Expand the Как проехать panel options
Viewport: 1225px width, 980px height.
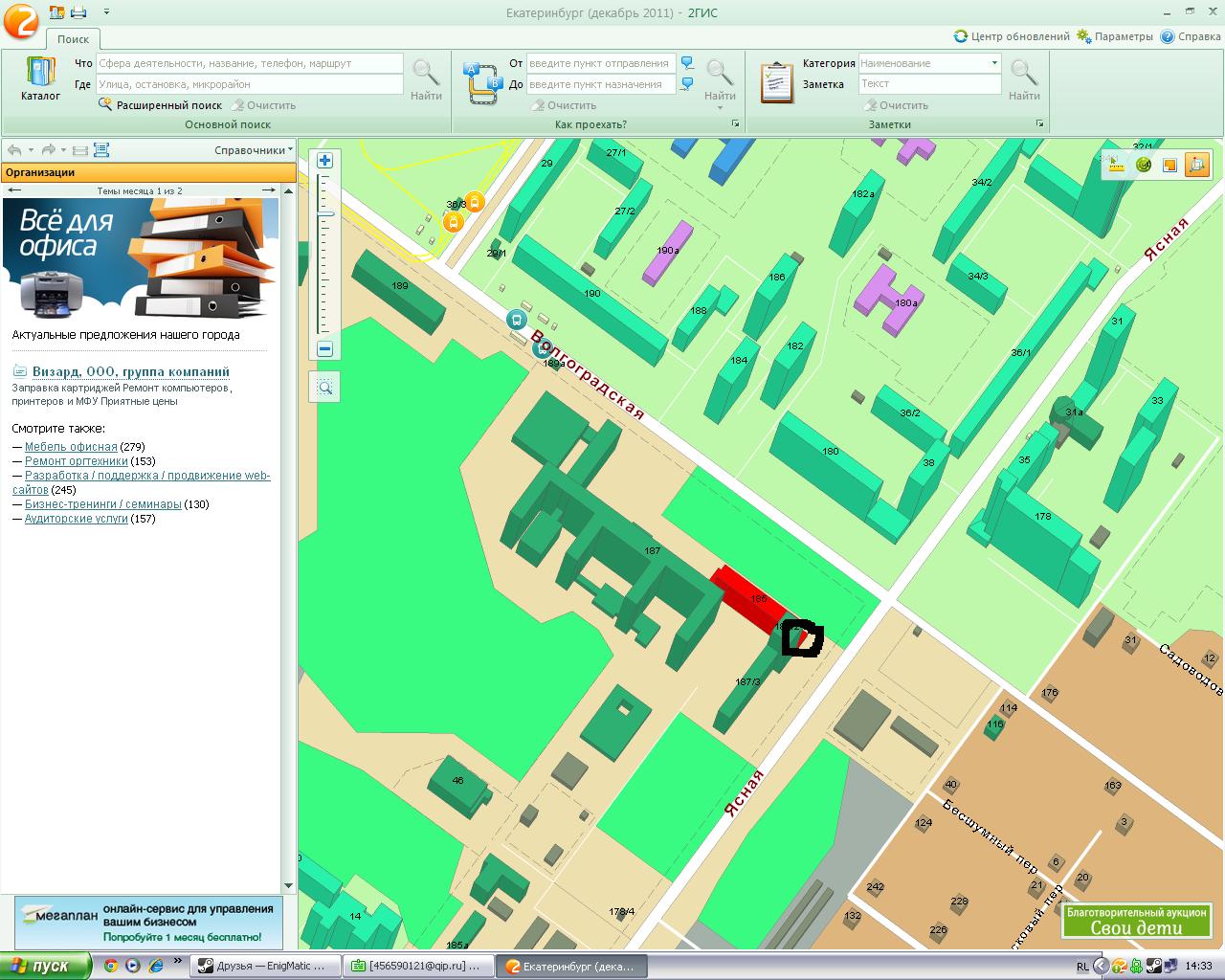point(735,124)
